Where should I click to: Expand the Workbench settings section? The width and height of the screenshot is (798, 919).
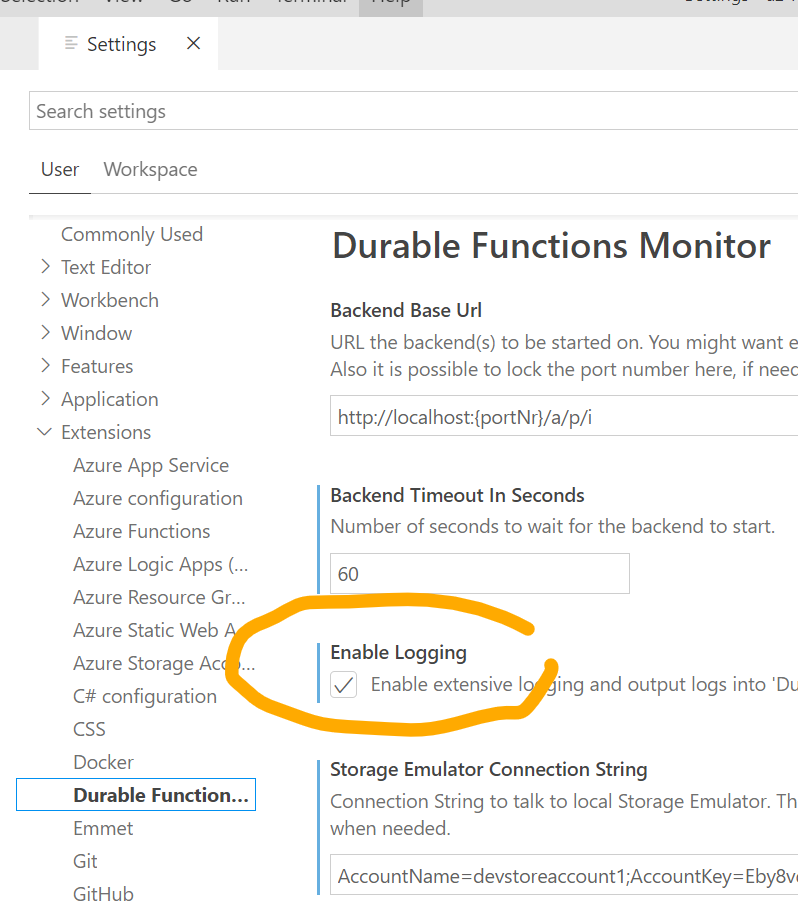point(109,300)
